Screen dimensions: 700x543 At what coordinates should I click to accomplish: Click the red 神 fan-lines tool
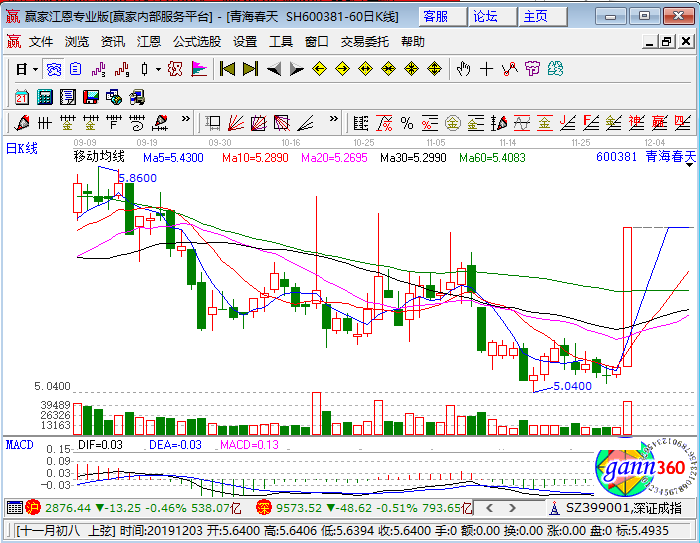(x=636, y=123)
